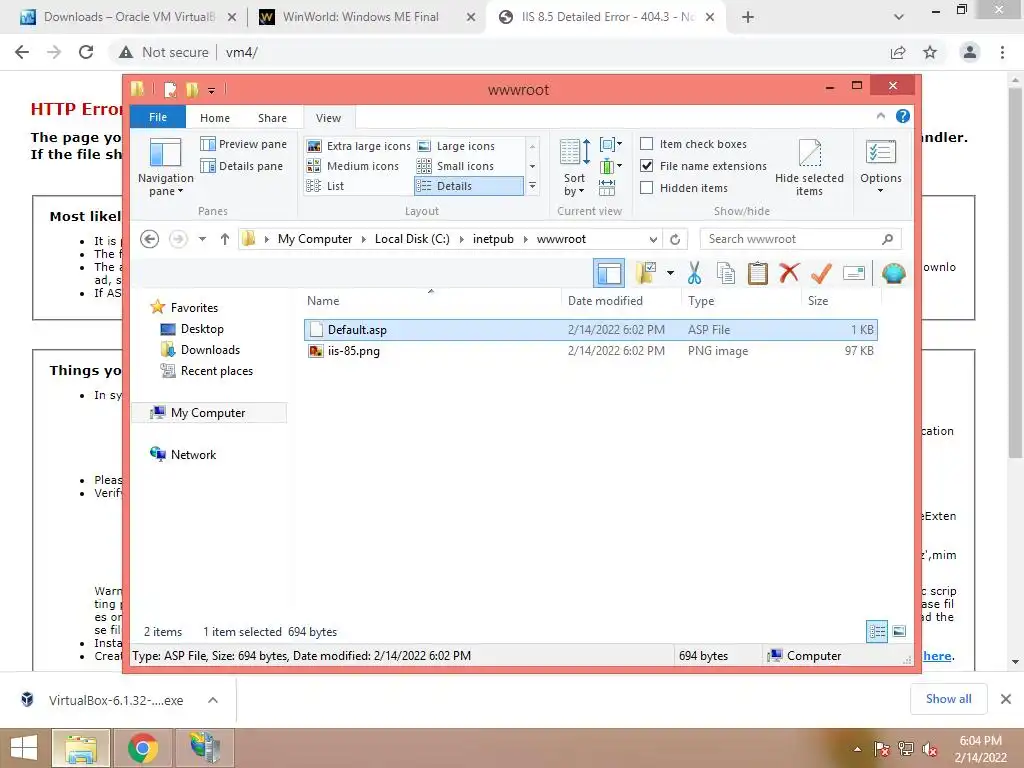The height and width of the screenshot is (768, 1024).
Task: Select Medium icons layout
Action: click(353, 166)
